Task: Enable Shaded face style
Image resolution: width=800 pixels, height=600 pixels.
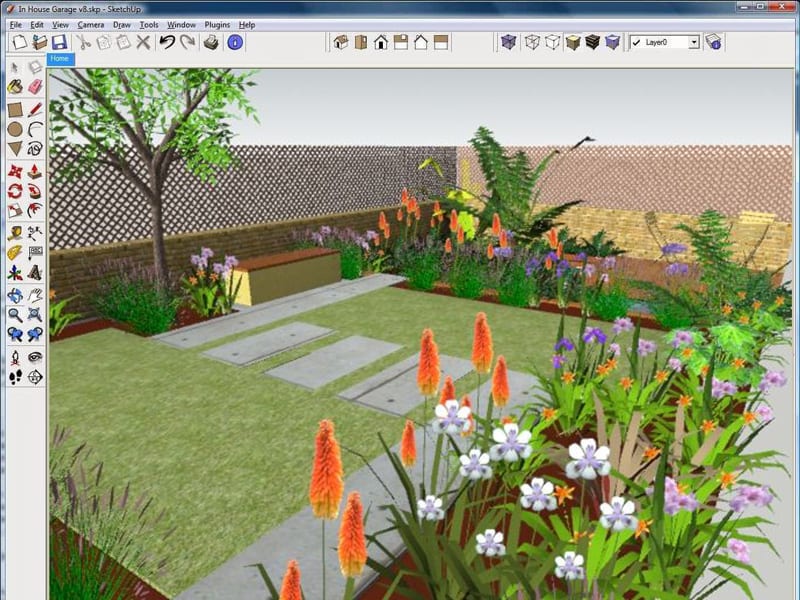Action: (572, 42)
